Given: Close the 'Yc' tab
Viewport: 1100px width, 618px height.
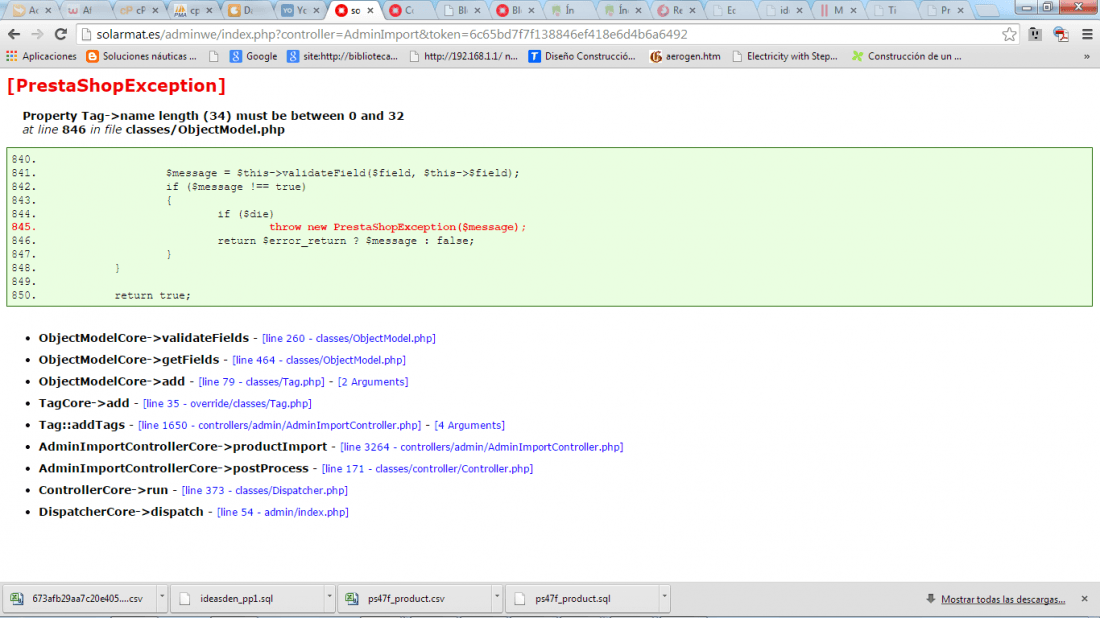Looking at the screenshot, I should point(316,11).
